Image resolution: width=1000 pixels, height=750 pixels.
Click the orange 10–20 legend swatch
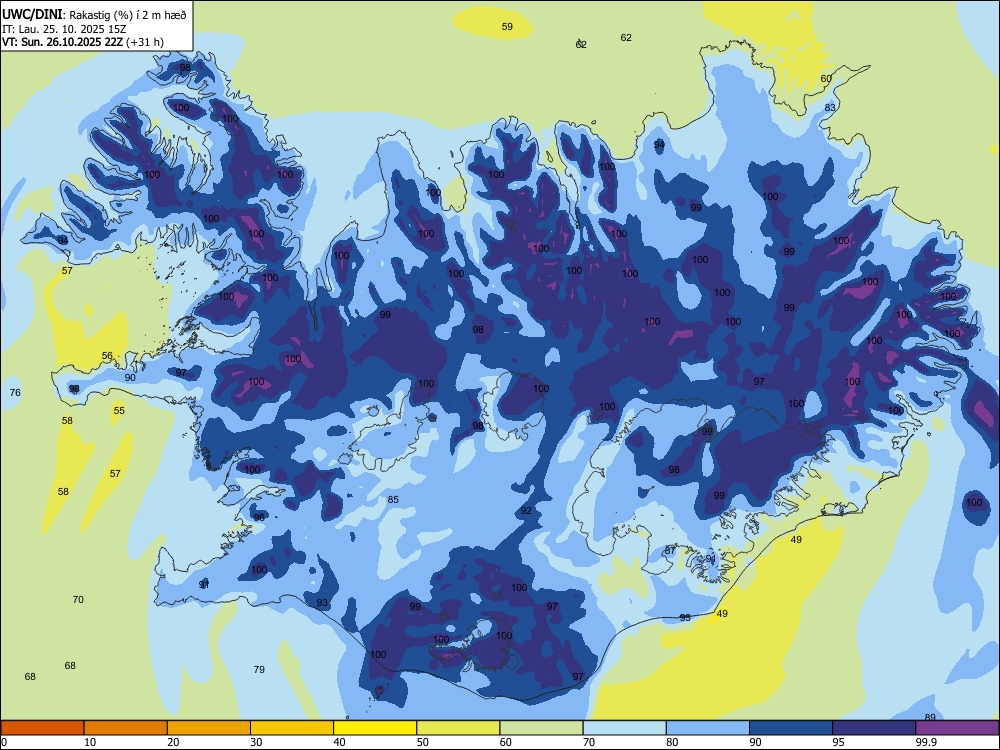(x=126, y=728)
